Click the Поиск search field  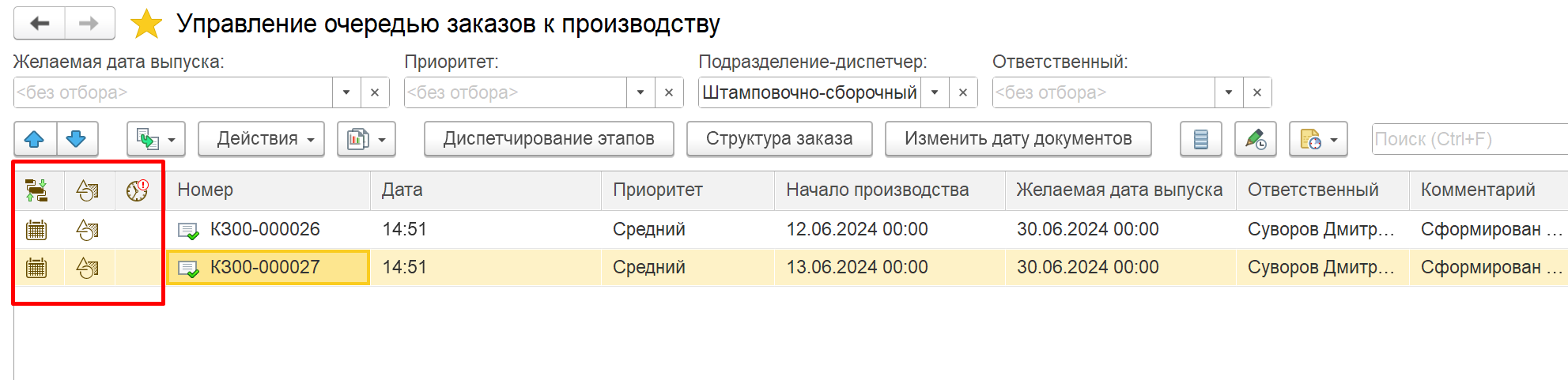tap(1469, 139)
